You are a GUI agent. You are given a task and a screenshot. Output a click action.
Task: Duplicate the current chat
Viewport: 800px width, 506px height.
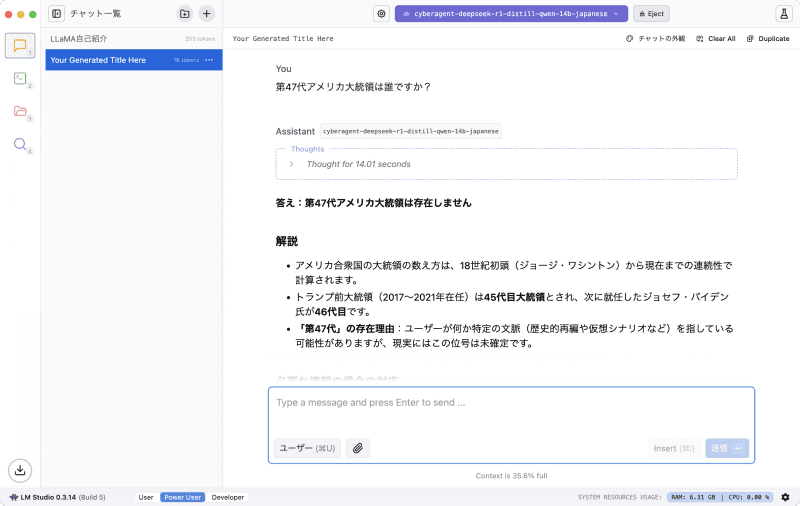tap(768, 39)
